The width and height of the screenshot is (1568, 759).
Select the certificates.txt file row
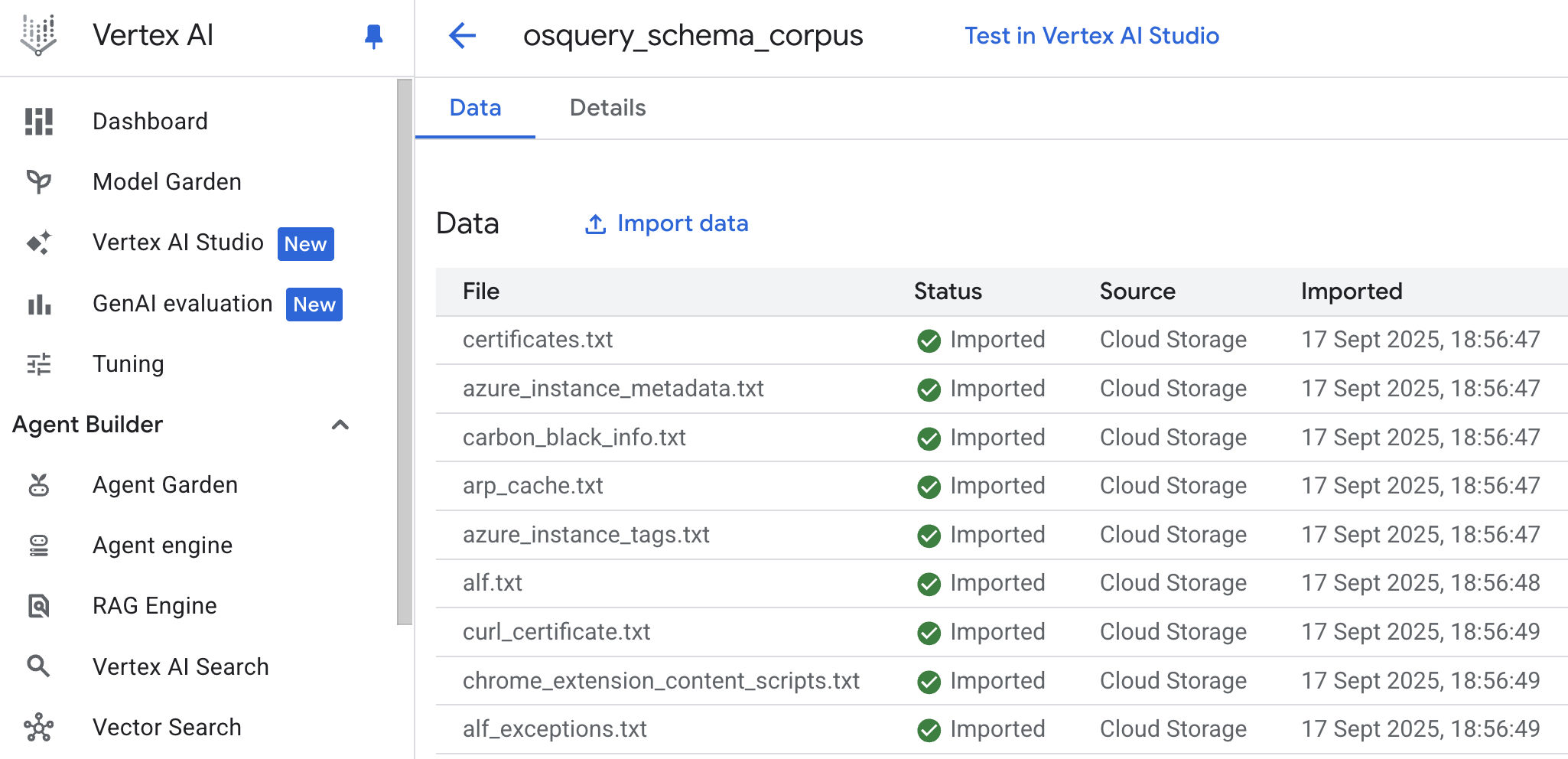click(538, 340)
